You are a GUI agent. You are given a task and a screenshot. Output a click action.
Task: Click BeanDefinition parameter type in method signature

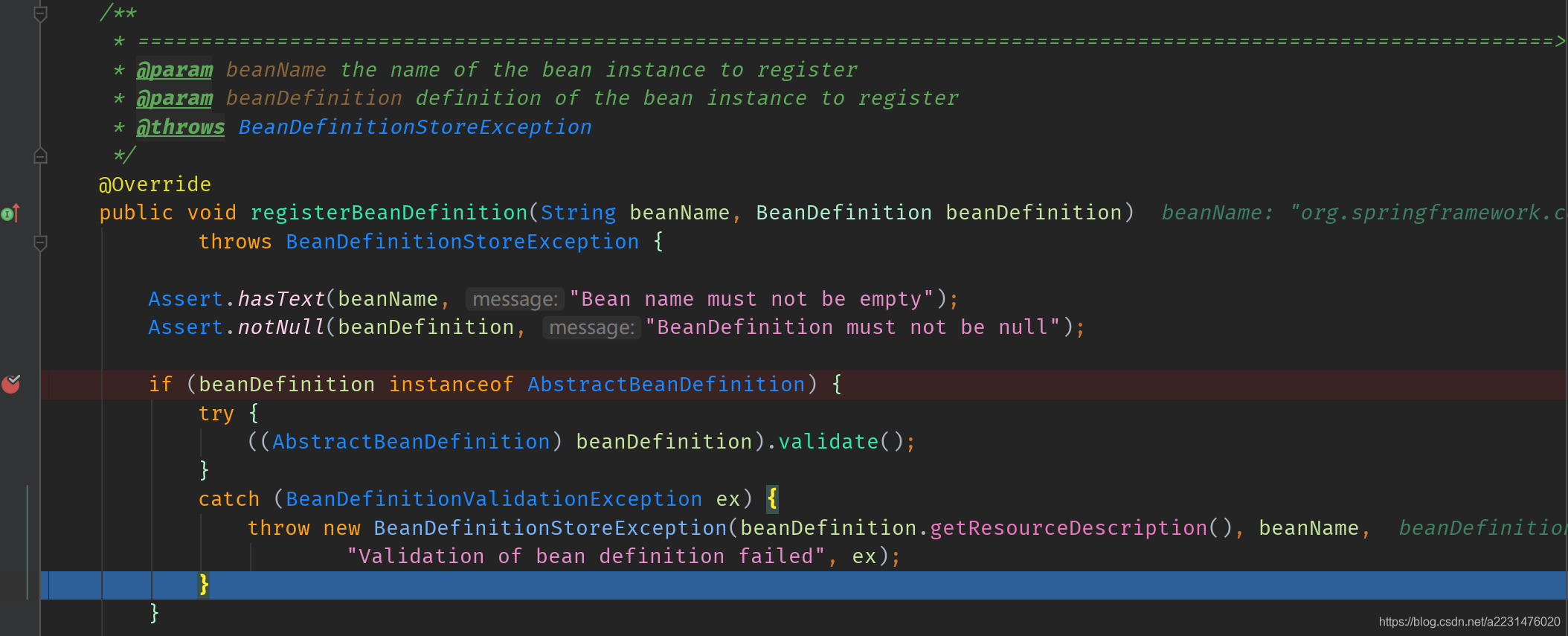(844, 213)
